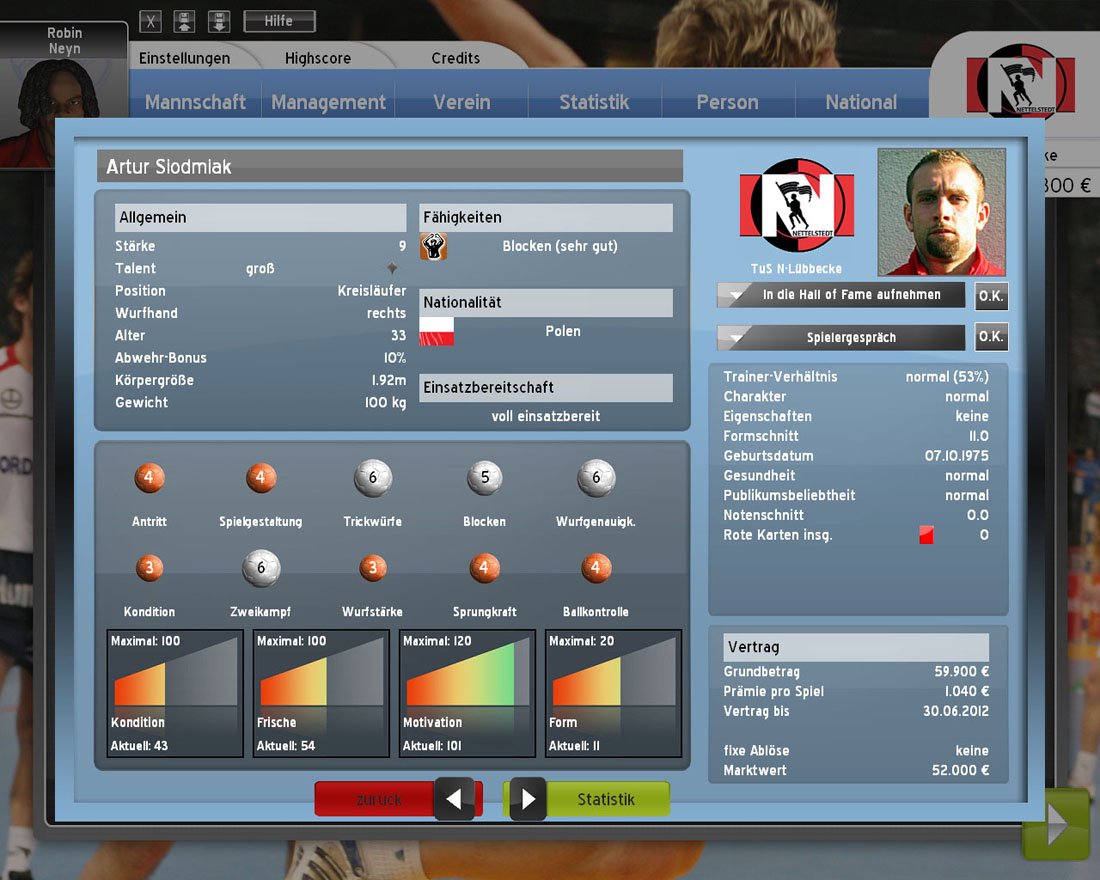Open the Mannschaft menu
This screenshot has height=880, width=1100.
pyautogui.click(x=195, y=102)
